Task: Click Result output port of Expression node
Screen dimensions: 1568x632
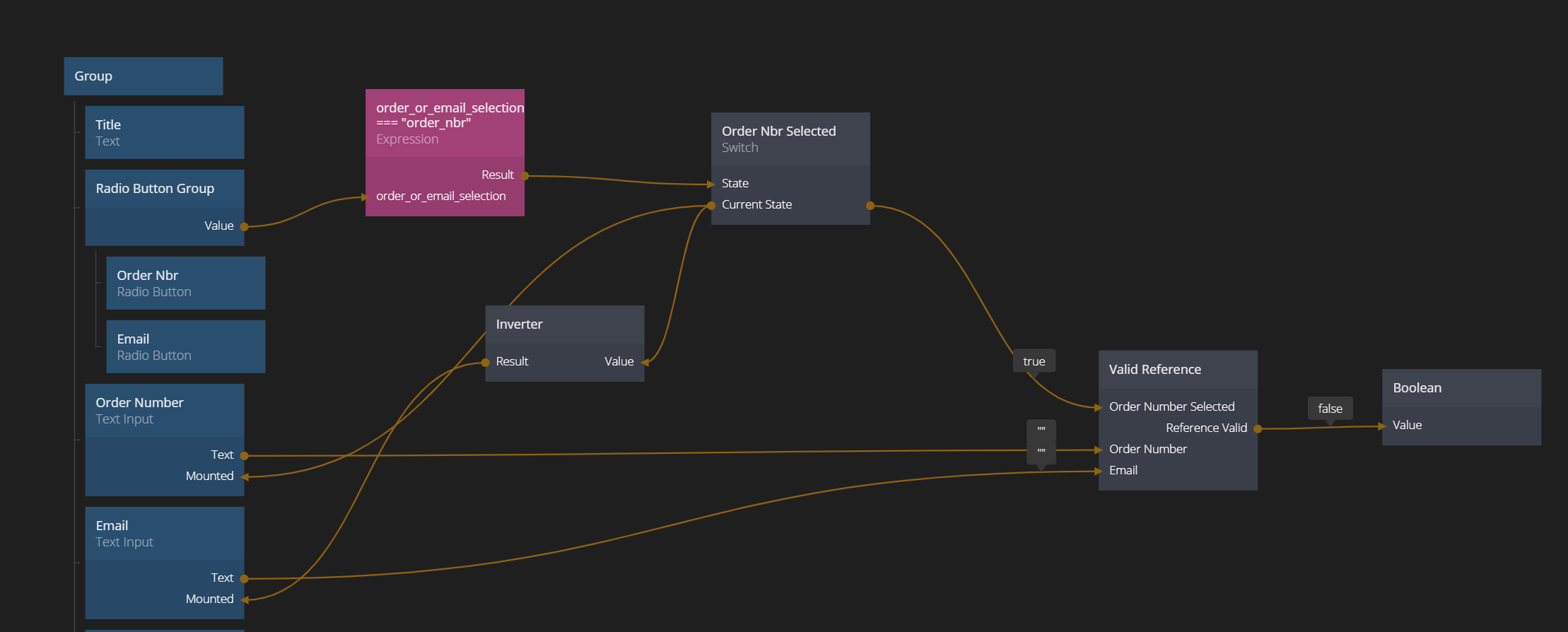Action: pyautogui.click(x=525, y=175)
